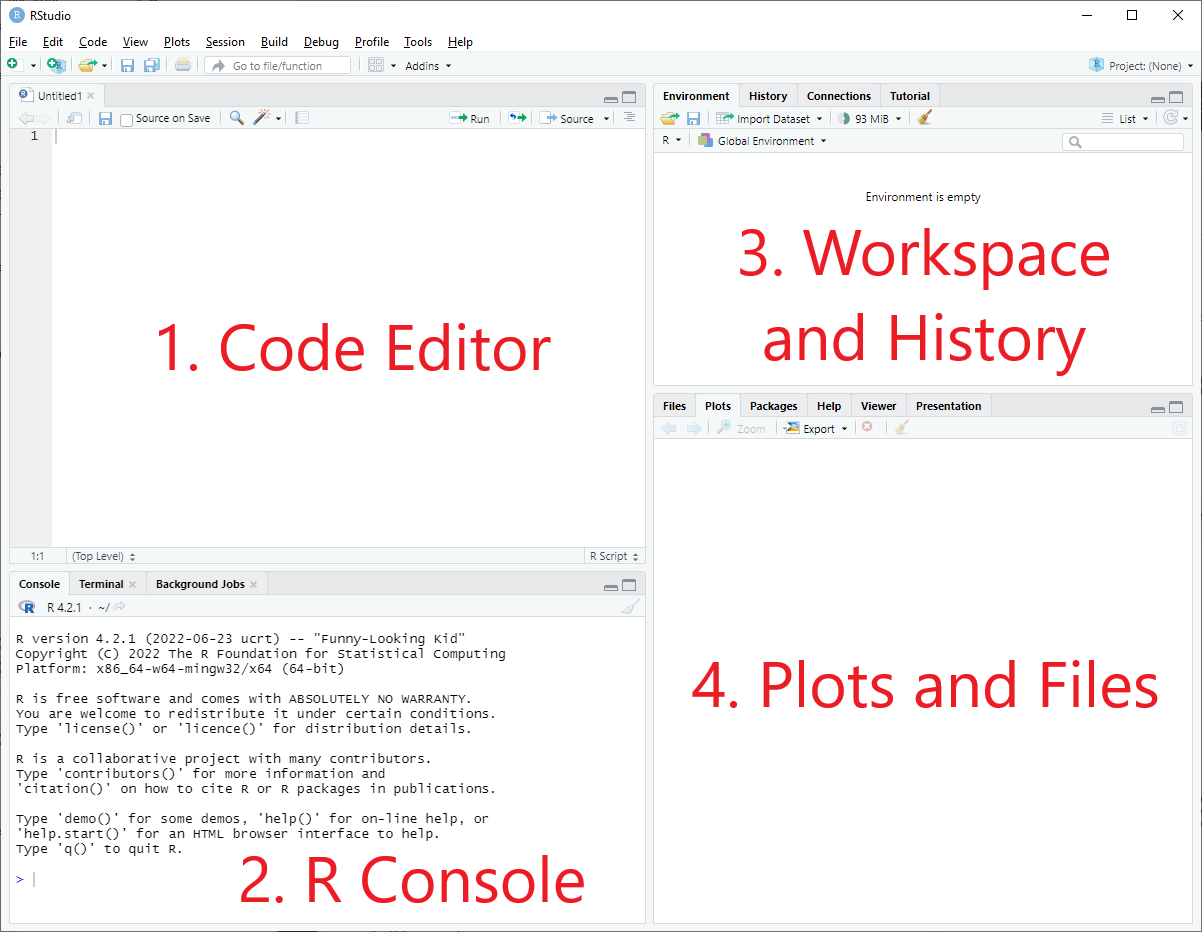Click the find/replace magnifier icon in editor

tap(236, 118)
